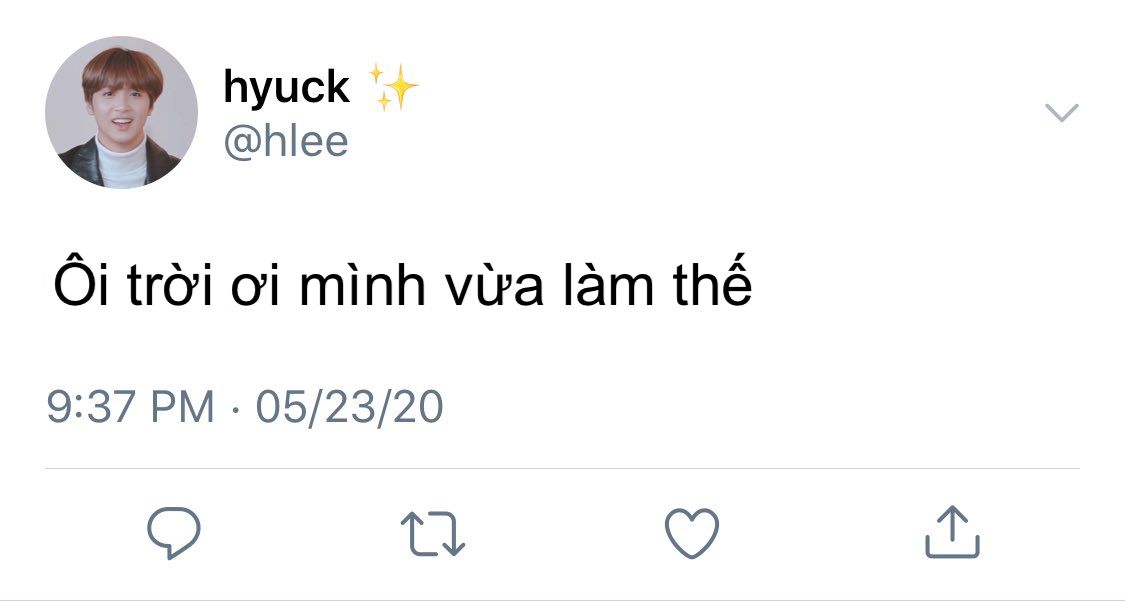Open the tweet options chevron menu
1125x601 pixels.
[1061, 112]
